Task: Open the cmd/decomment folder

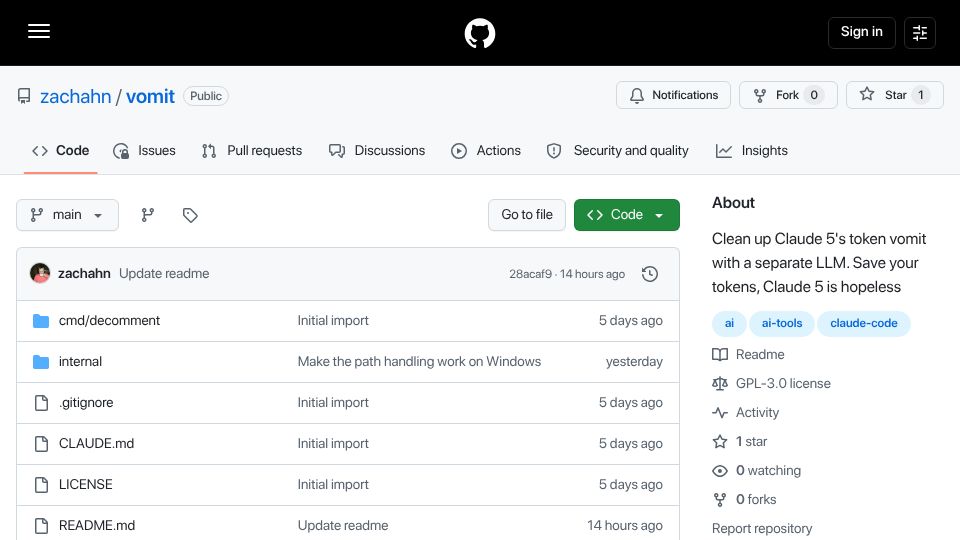Action: [x=109, y=321]
